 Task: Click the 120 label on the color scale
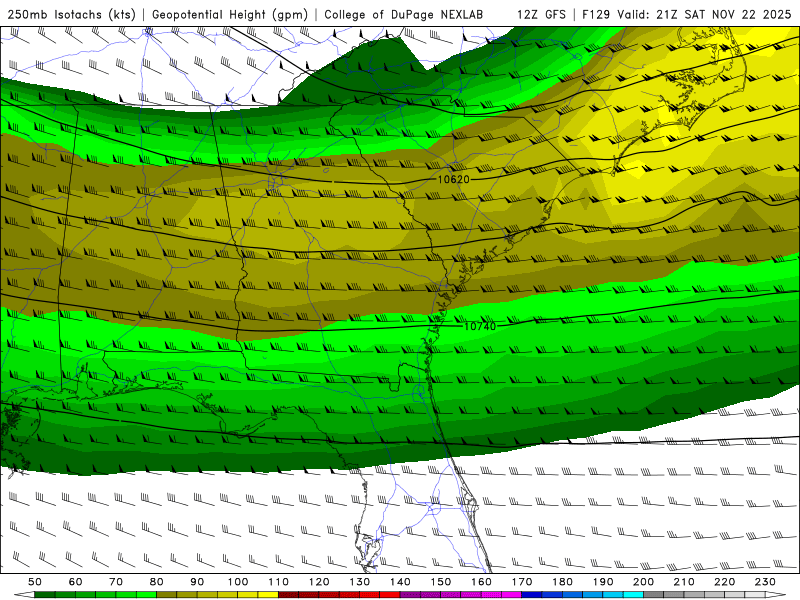coord(319,582)
